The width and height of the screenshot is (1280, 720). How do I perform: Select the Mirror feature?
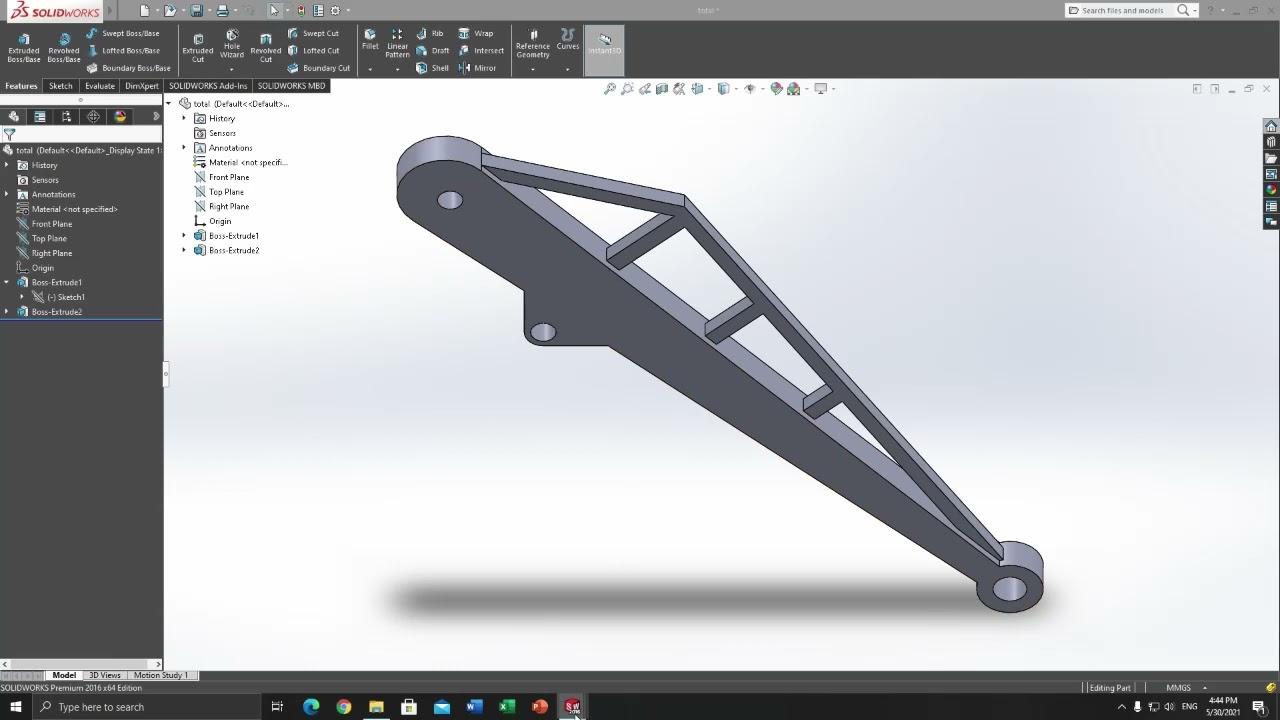pos(477,68)
